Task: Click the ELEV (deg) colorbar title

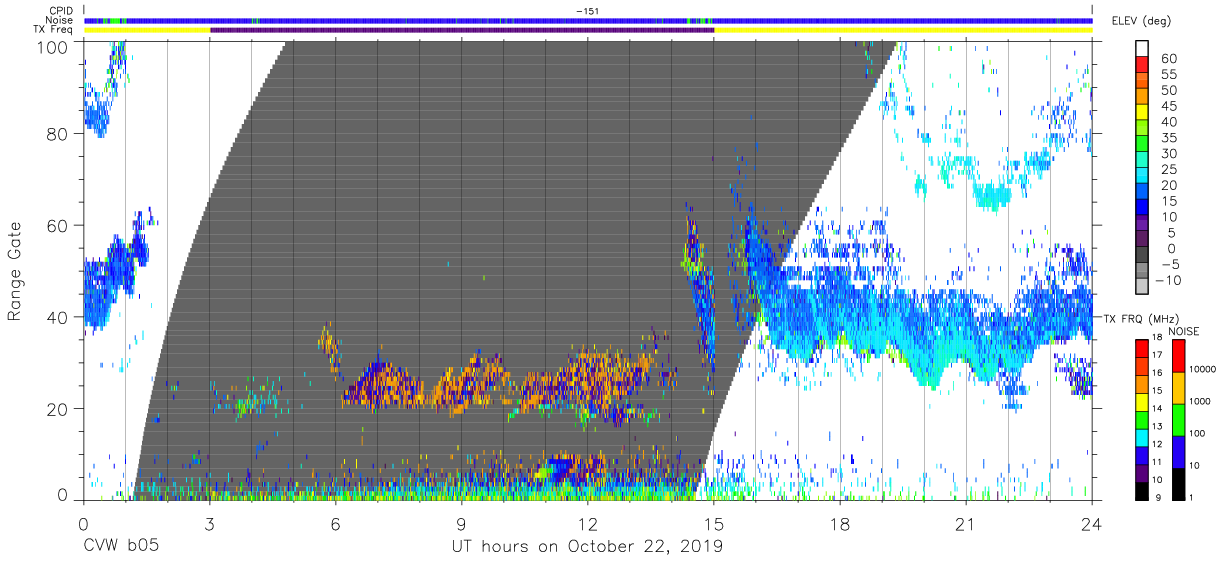Action: point(1143,20)
